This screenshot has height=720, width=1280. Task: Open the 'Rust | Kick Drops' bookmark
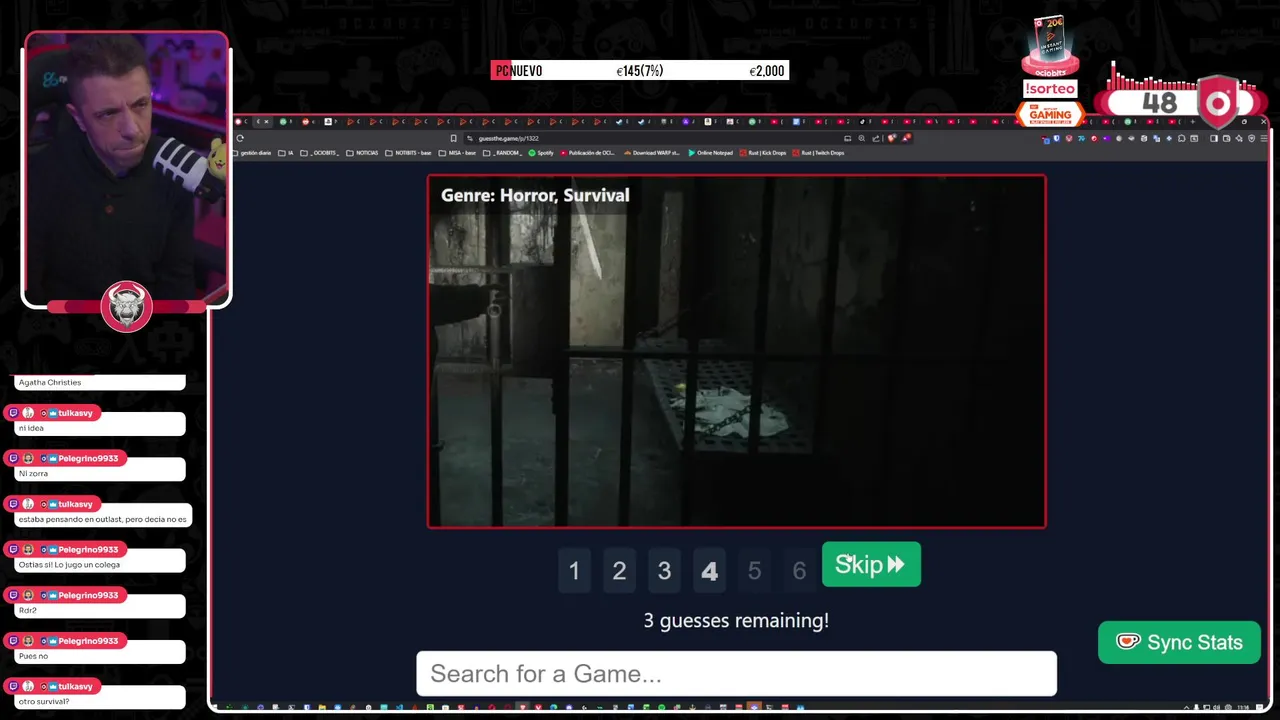point(764,153)
